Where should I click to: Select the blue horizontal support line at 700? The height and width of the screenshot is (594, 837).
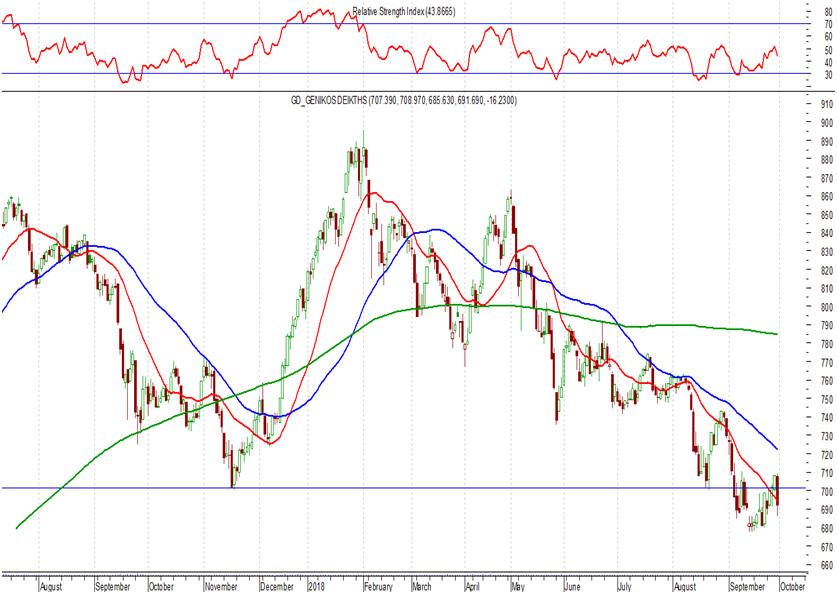tap(403, 488)
